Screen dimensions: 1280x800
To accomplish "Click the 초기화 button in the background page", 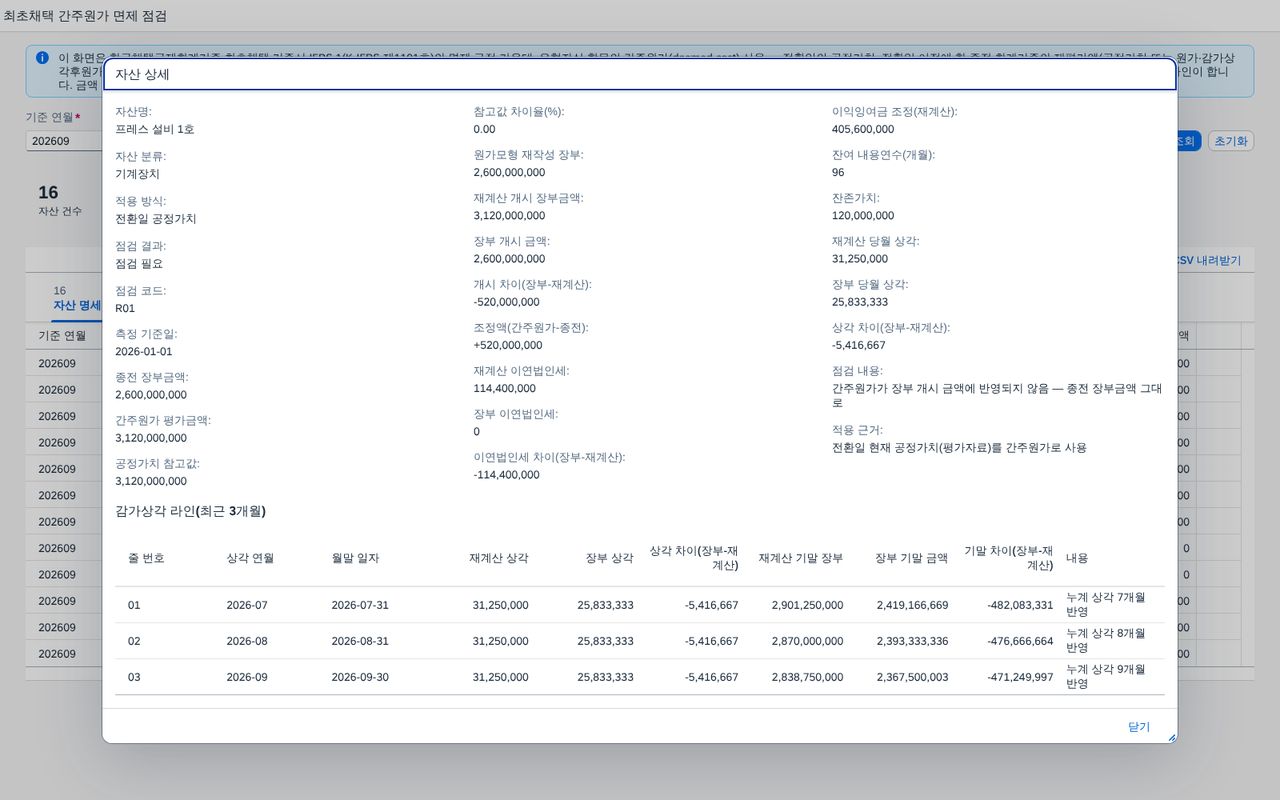I will click(1231, 141).
